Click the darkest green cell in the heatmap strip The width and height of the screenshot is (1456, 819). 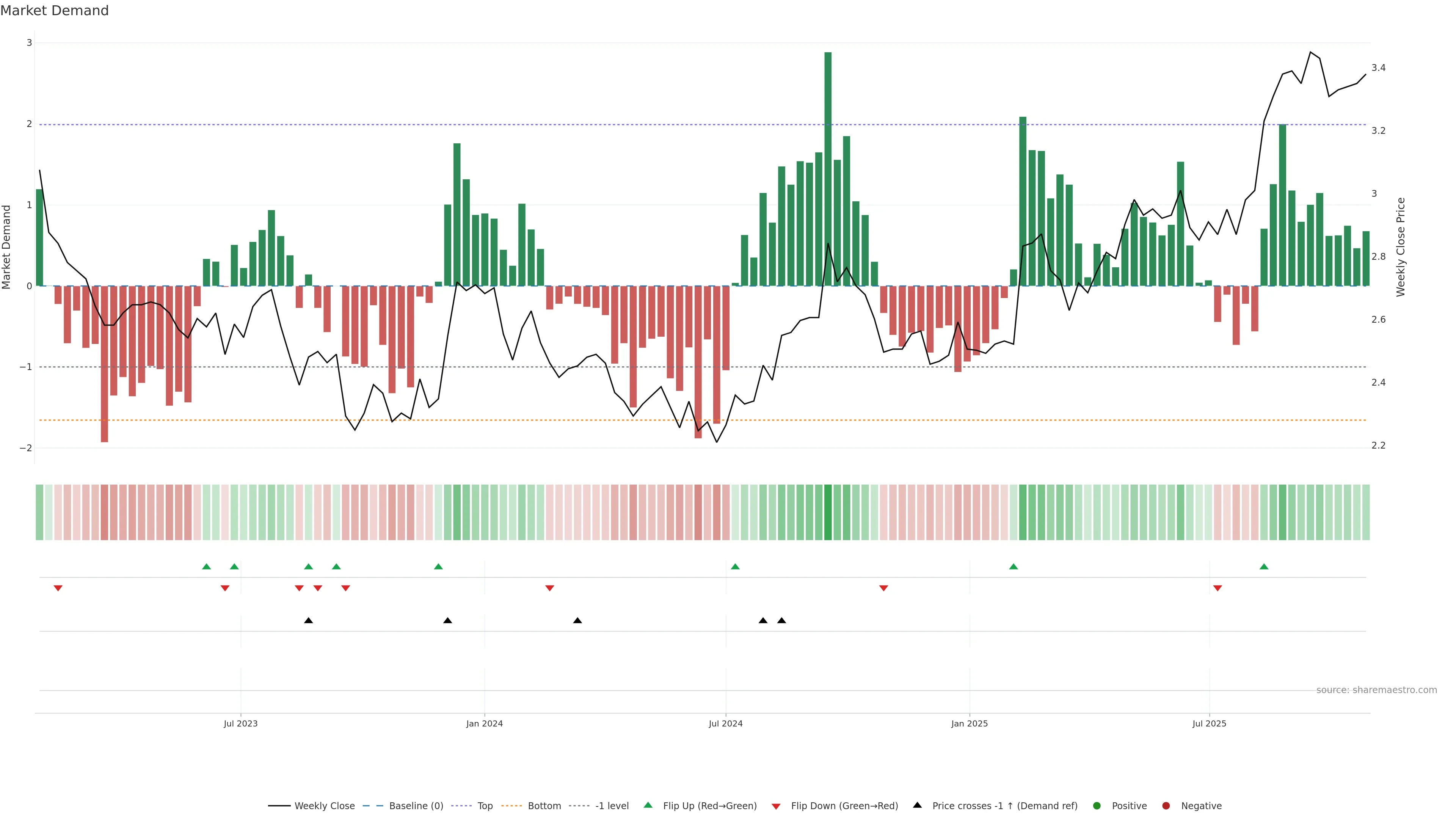[827, 512]
